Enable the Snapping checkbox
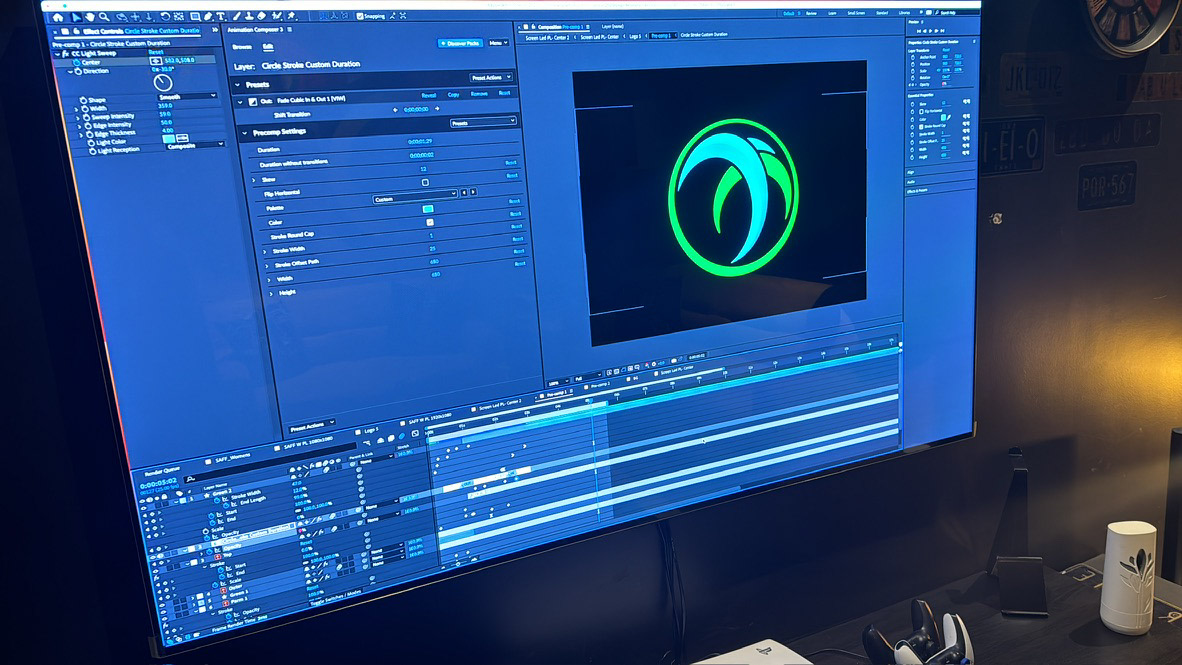This screenshot has width=1182, height=665. [x=360, y=16]
